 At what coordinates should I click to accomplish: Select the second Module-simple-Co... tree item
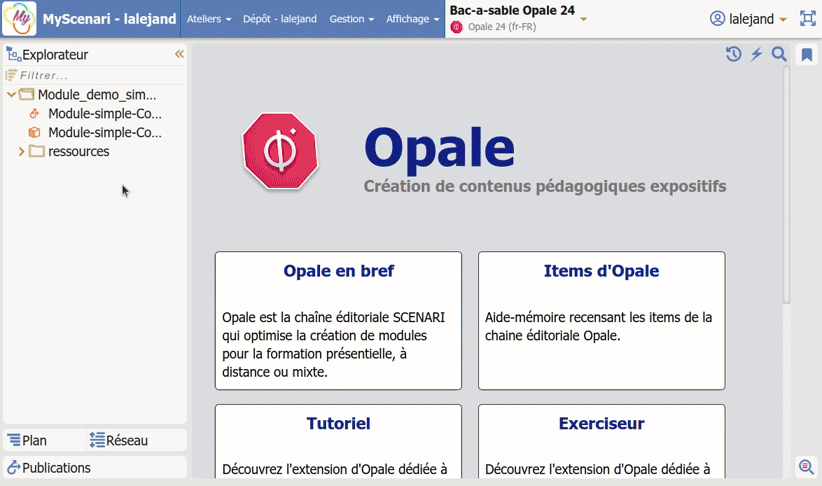point(105,132)
